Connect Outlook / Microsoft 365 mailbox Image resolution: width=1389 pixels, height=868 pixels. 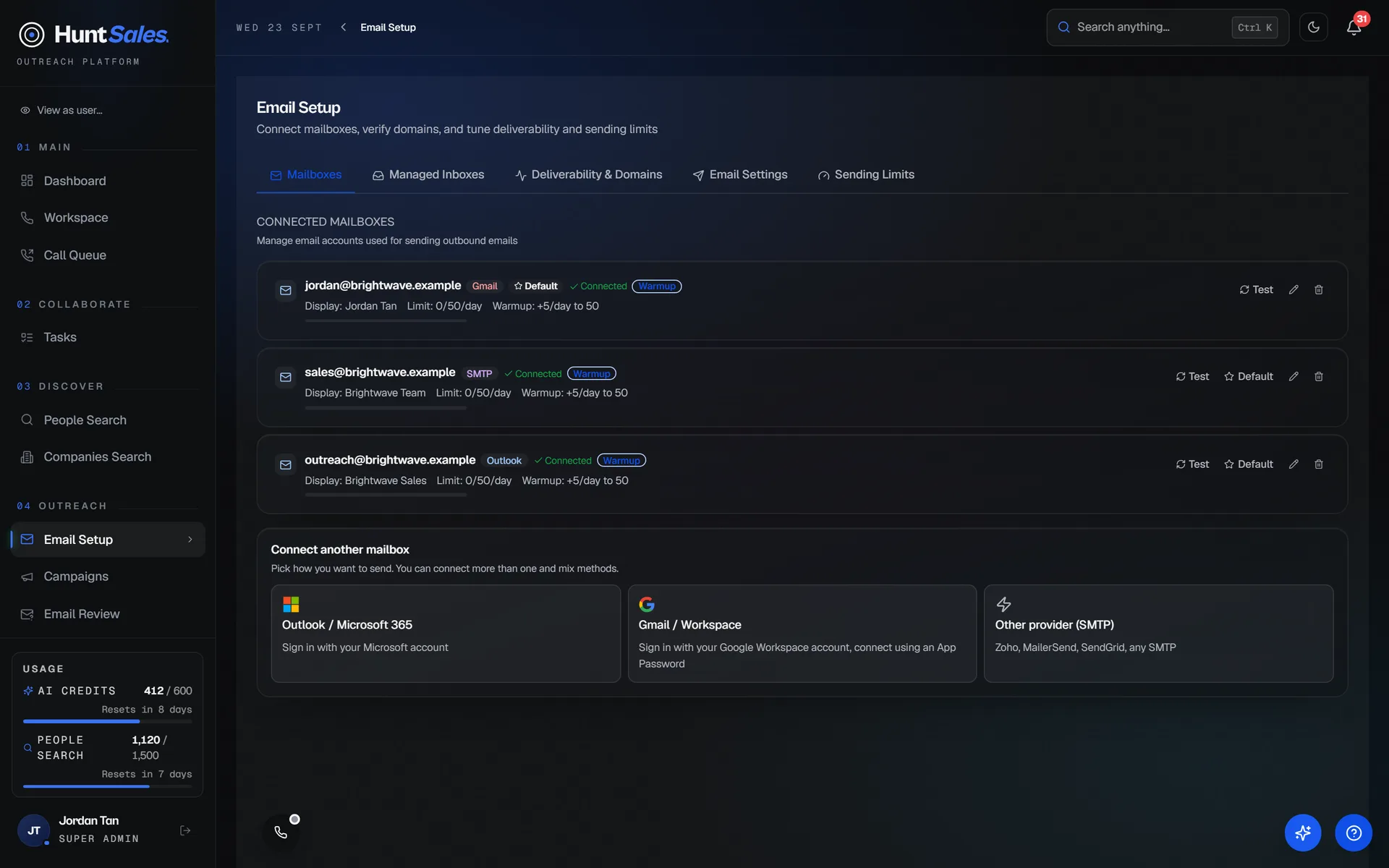[x=446, y=634]
